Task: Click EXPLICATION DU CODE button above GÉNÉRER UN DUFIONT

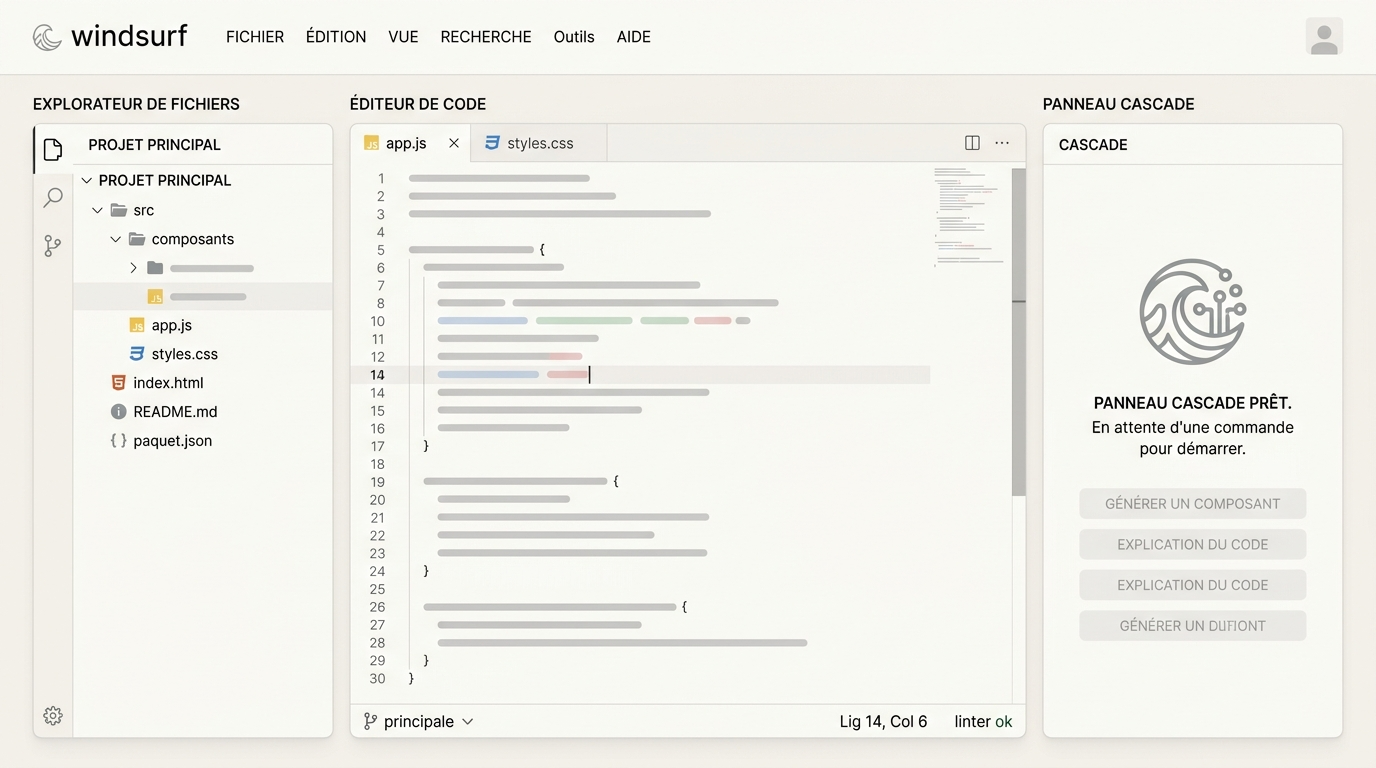Action: (1193, 585)
